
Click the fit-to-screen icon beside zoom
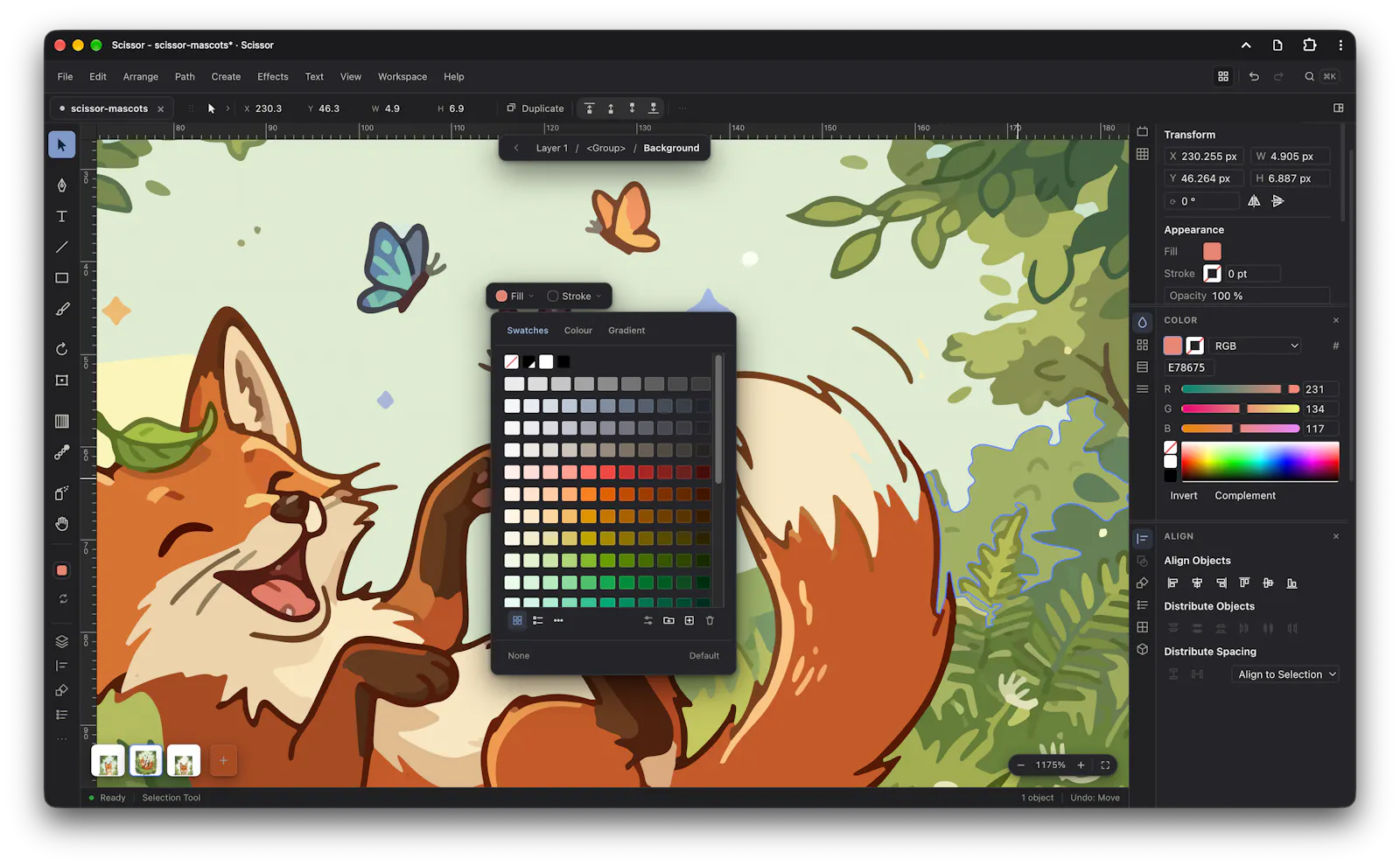point(1105,765)
